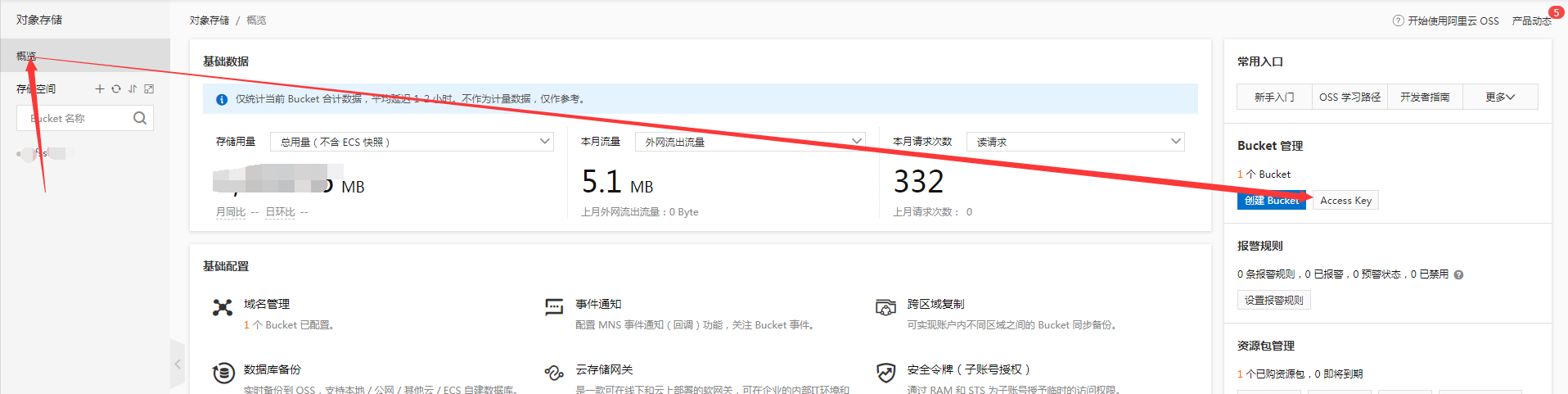Click the '0 条报警规则' status text
This screenshot has height=394, width=1568.
pyautogui.click(x=1266, y=274)
